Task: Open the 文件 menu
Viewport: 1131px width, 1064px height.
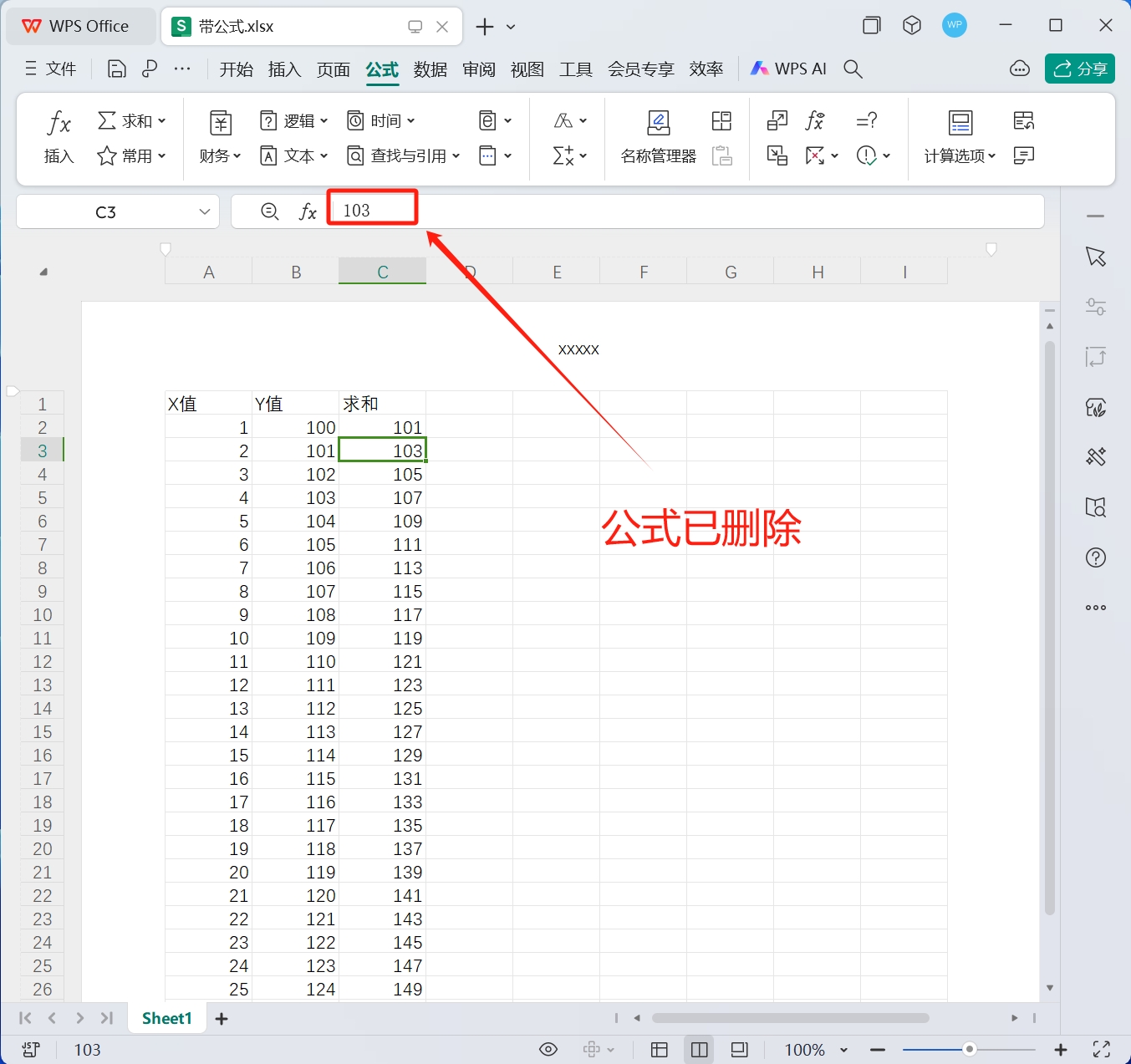Action: [x=63, y=69]
